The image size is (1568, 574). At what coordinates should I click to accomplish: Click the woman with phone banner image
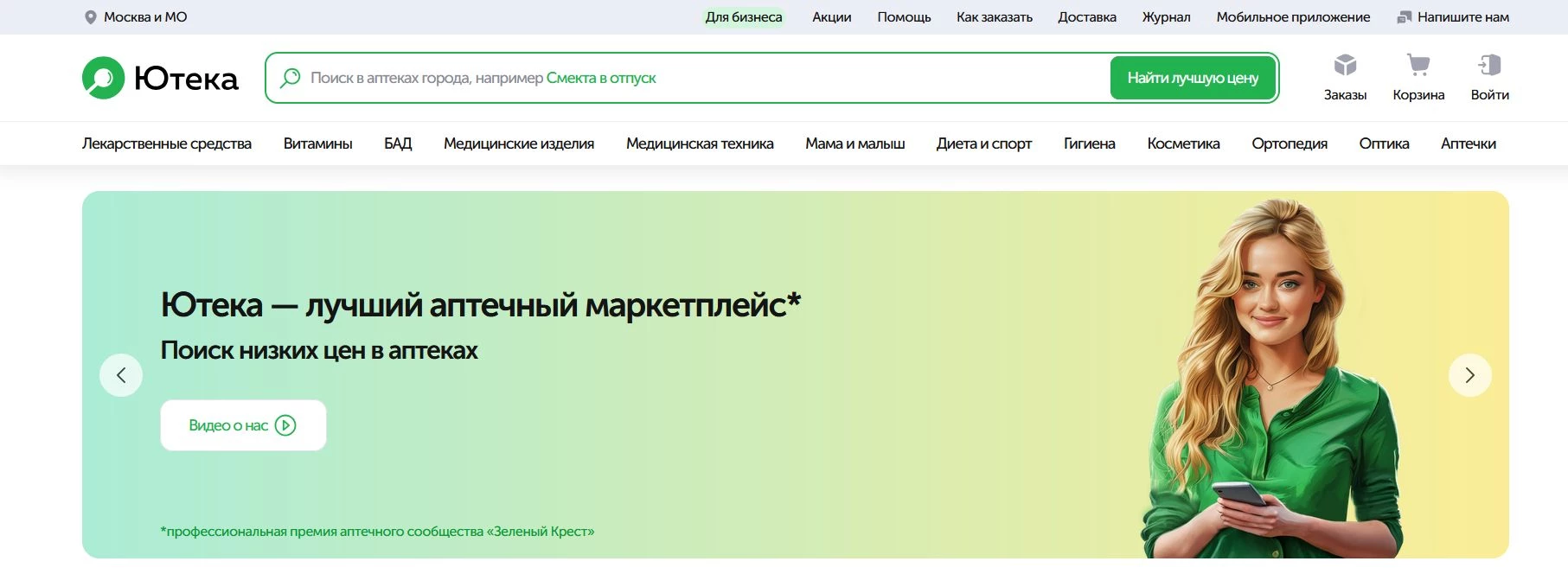click(1271, 380)
